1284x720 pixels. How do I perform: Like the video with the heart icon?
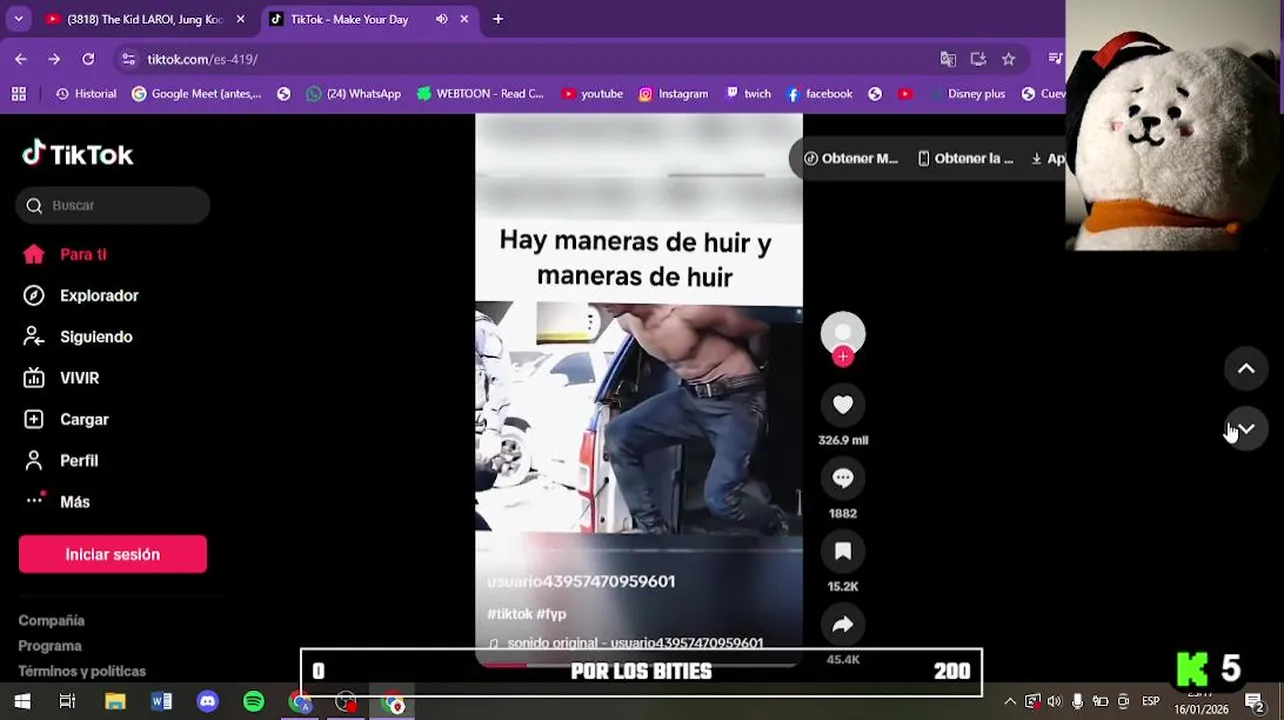coord(843,404)
